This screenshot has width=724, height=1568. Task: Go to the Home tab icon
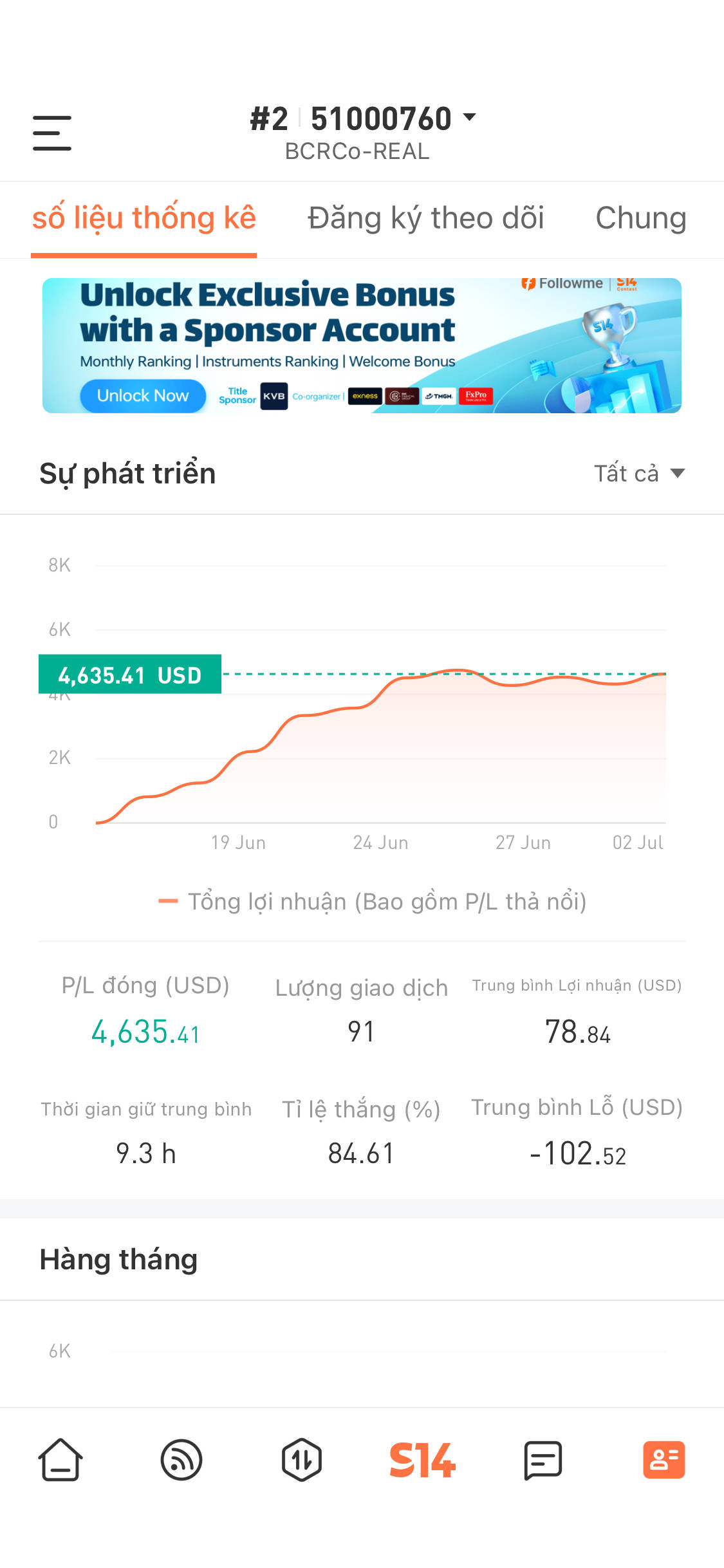tap(60, 1460)
